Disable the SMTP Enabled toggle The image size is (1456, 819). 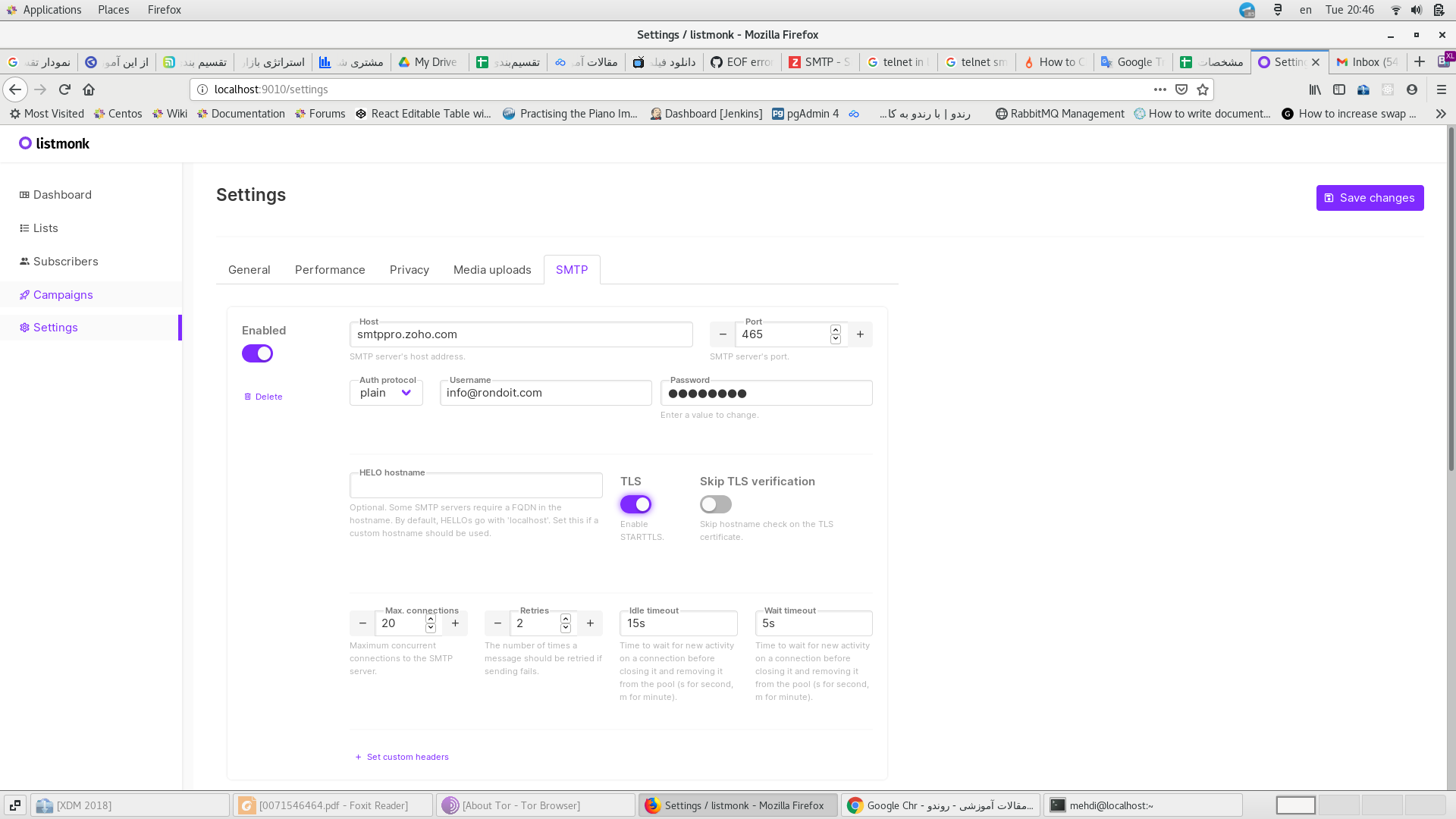point(257,353)
